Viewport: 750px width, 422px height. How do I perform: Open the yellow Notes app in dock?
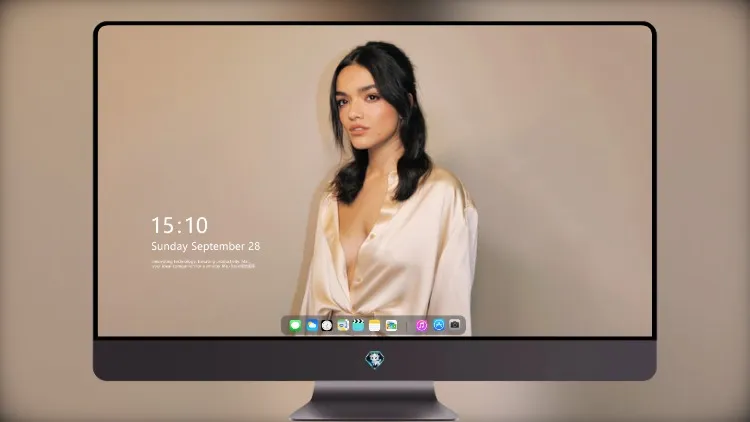pyautogui.click(x=375, y=325)
